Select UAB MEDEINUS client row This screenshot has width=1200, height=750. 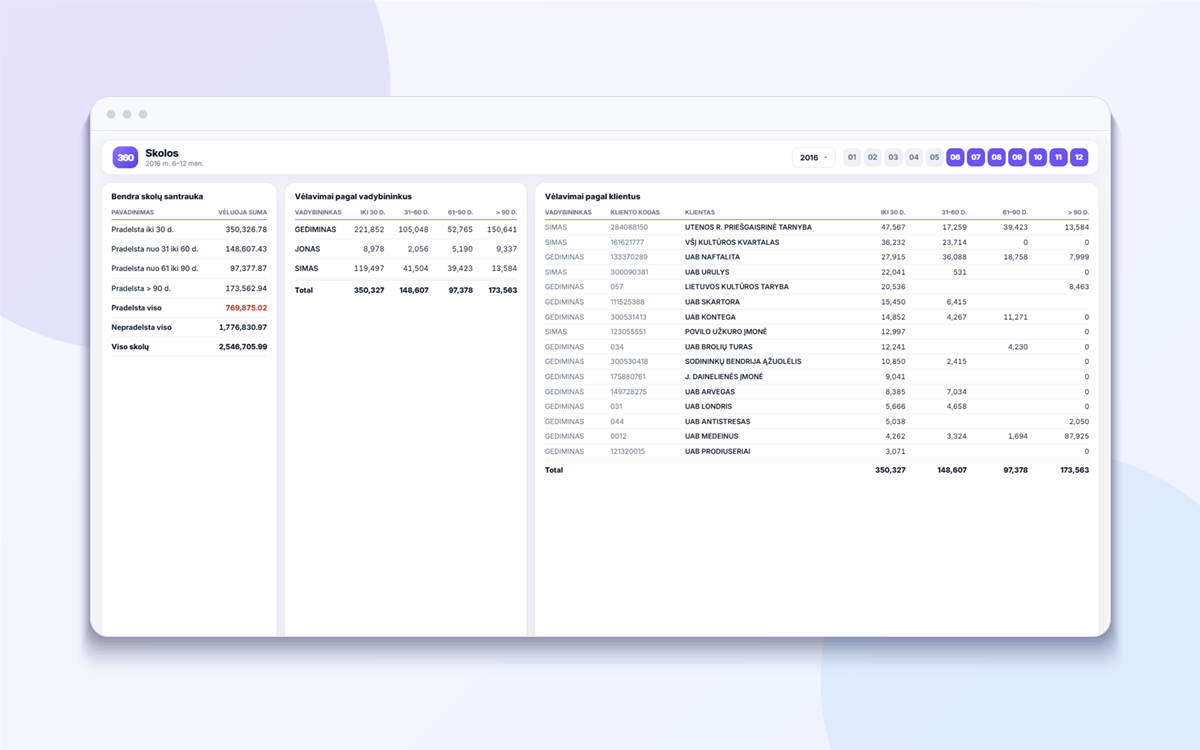point(817,436)
